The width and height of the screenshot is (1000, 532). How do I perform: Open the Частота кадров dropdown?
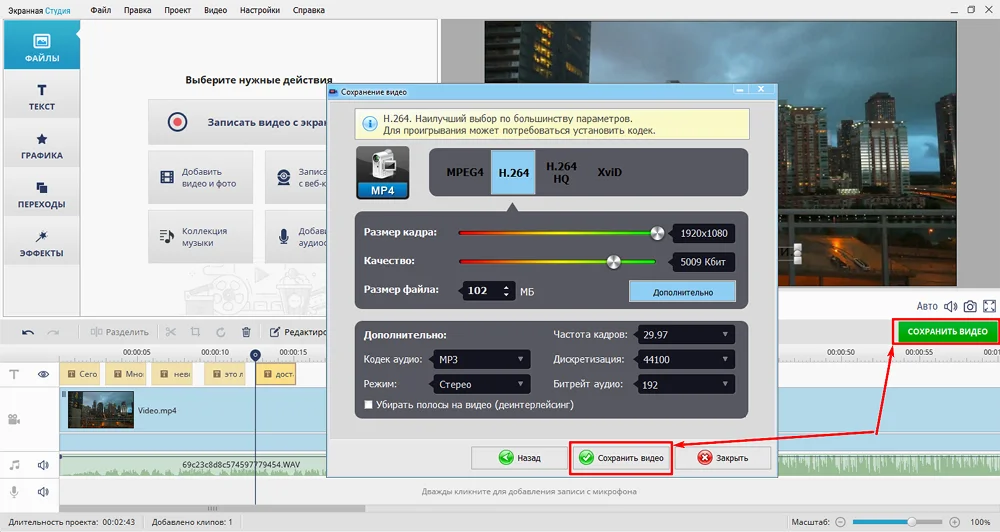pyautogui.click(x=686, y=334)
